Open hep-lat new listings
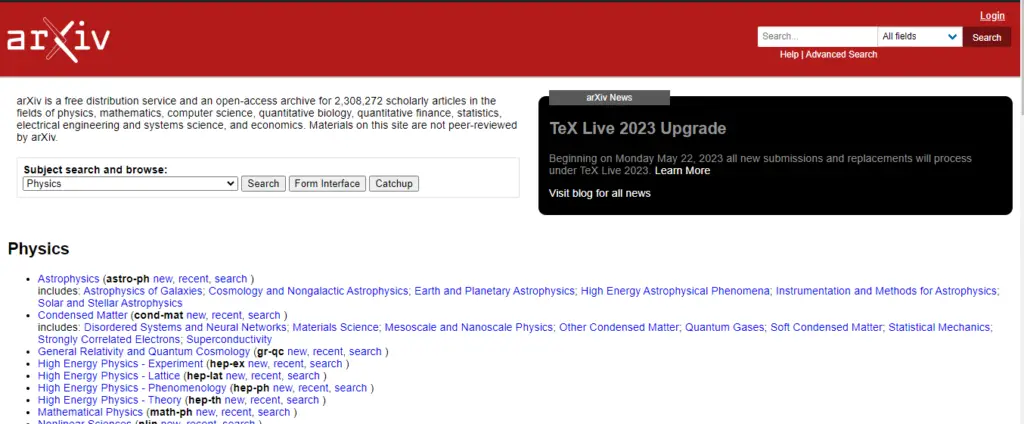The height and width of the screenshot is (424, 1024). [x=235, y=376]
